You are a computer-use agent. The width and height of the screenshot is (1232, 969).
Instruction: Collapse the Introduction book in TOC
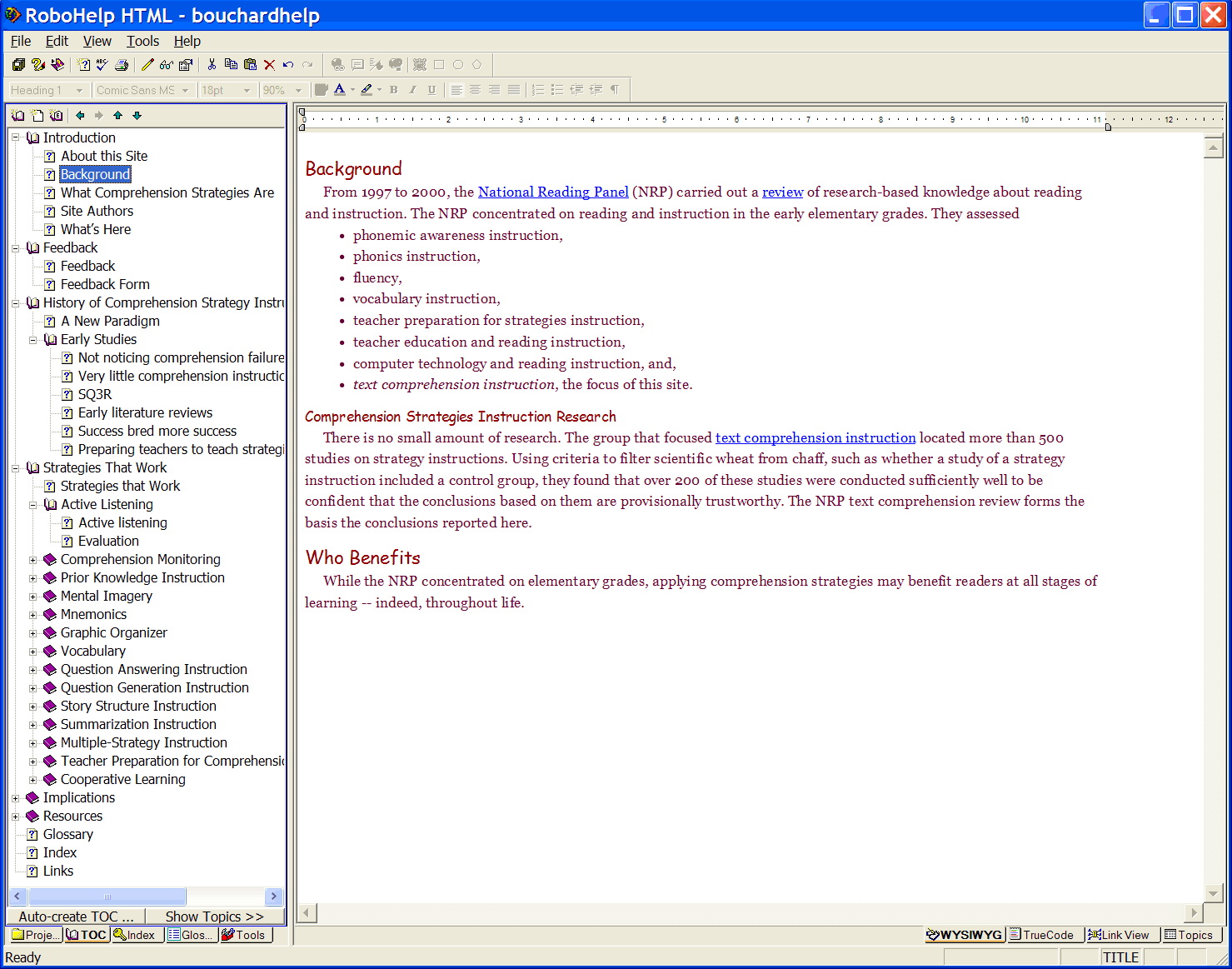click(16, 137)
